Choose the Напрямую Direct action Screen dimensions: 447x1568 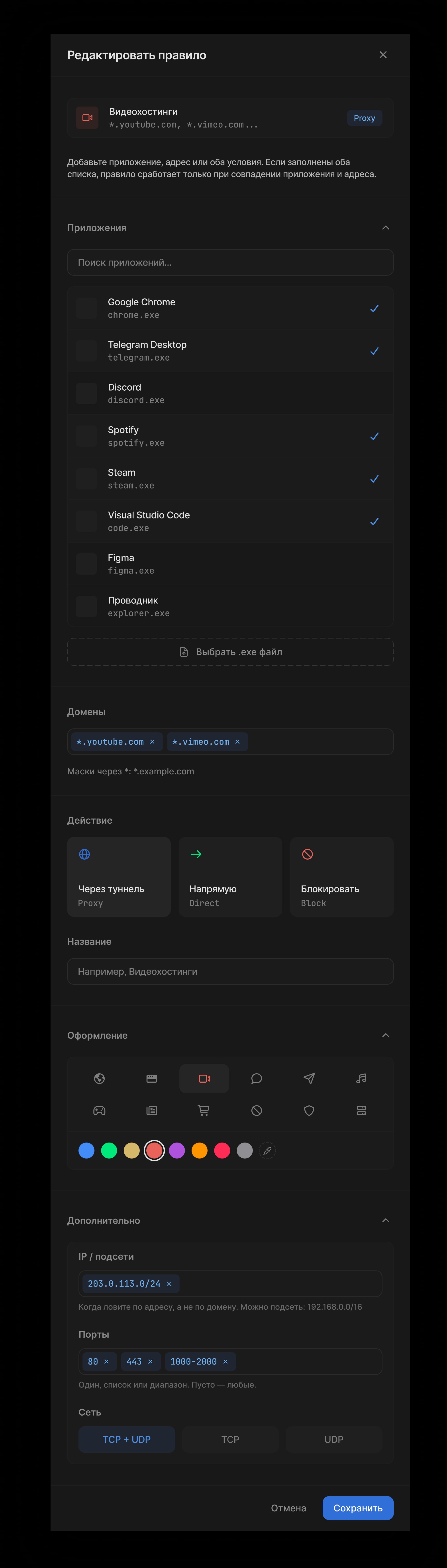231,876
